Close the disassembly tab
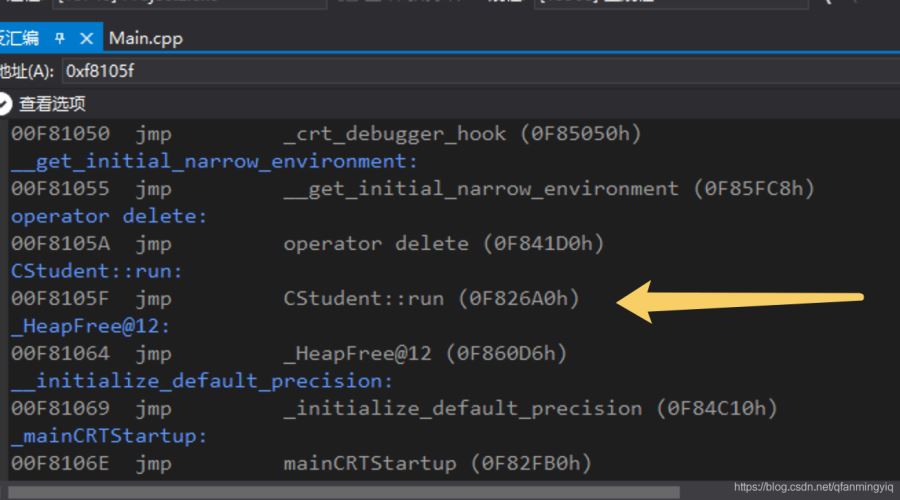The height and width of the screenshot is (500, 900). (86, 38)
